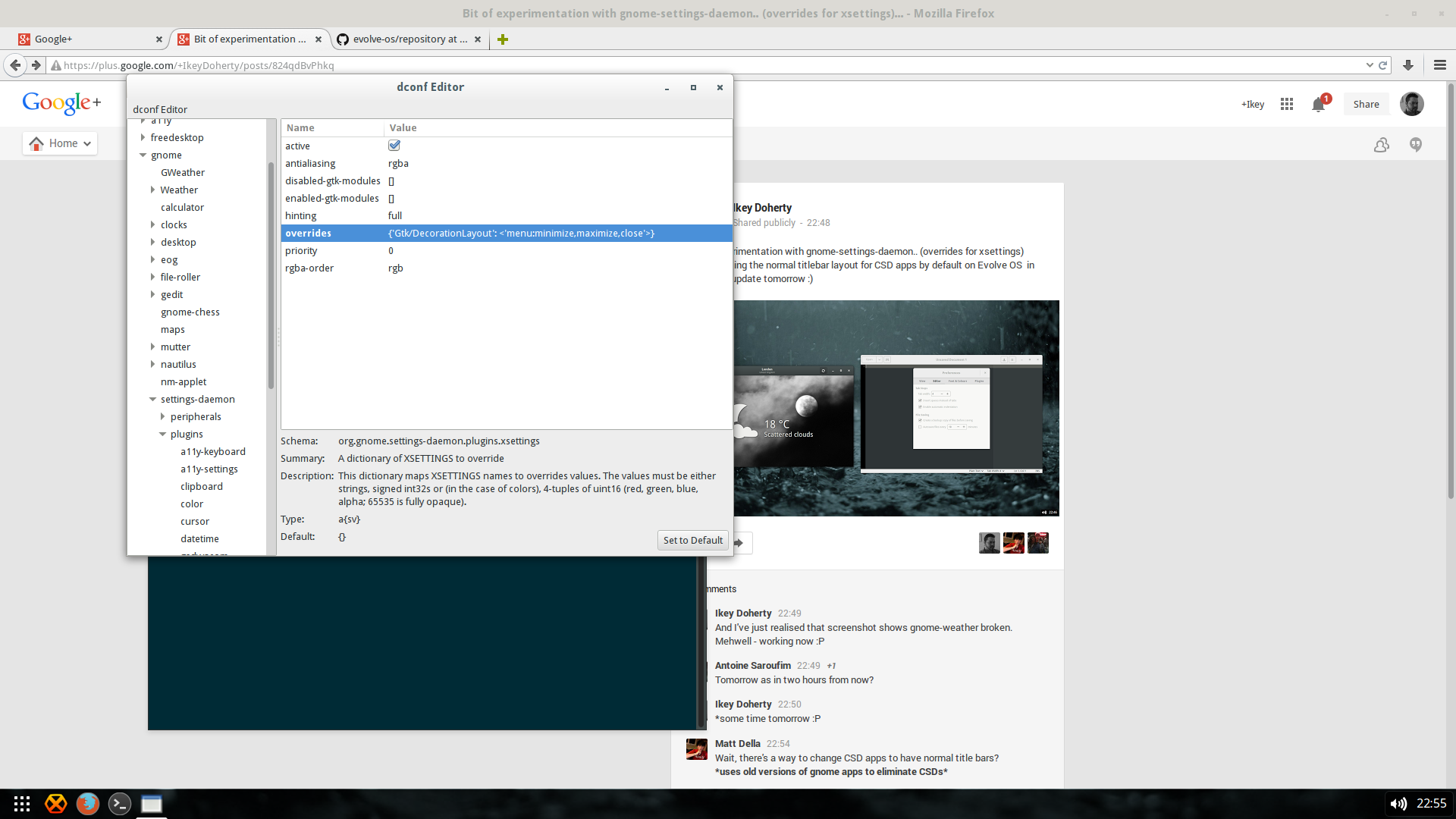This screenshot has width=1456, height=819.
Task: Click Matt Della commenter name
Action: [737, 744]
